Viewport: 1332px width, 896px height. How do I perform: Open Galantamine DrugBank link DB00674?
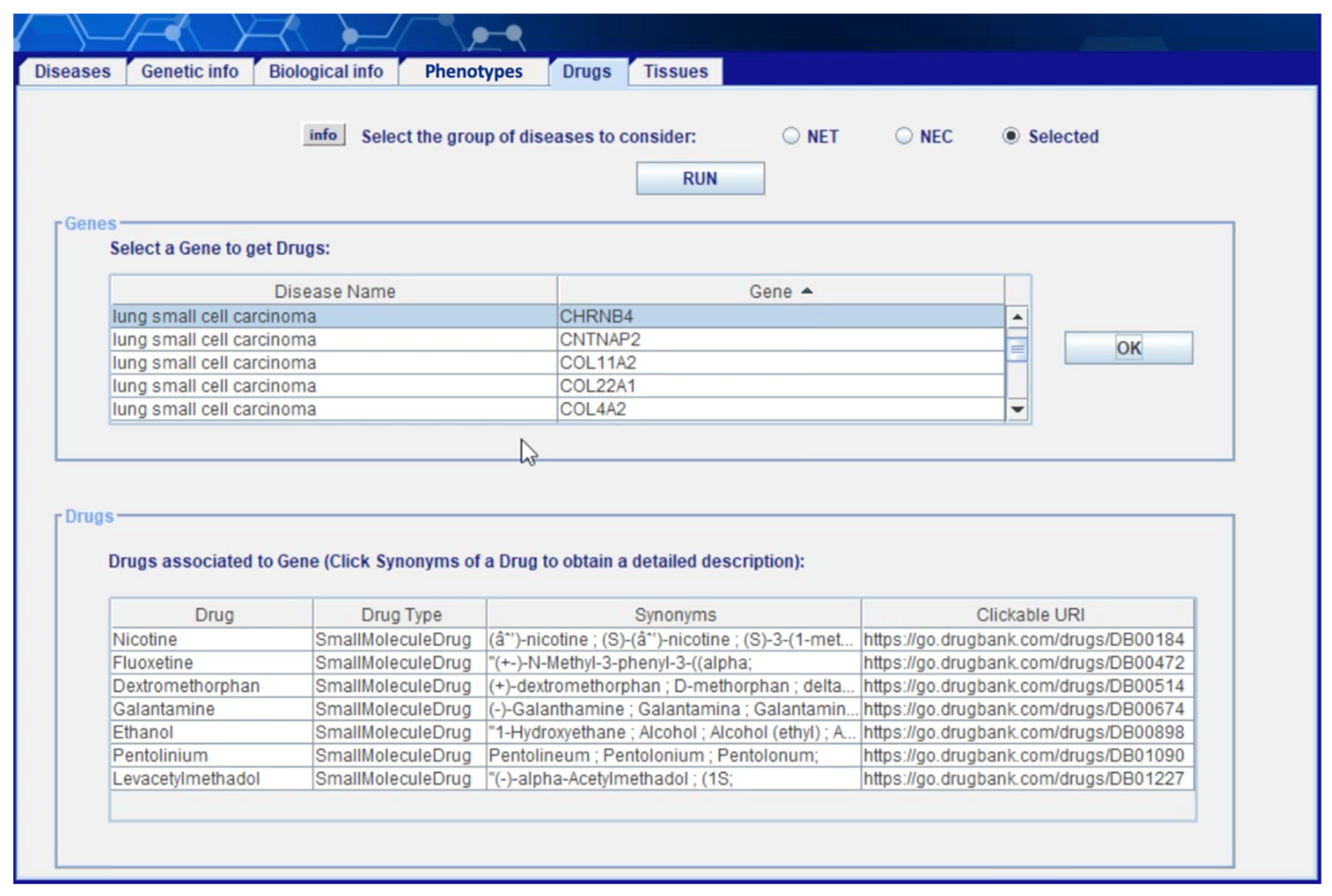point(1023,709)
